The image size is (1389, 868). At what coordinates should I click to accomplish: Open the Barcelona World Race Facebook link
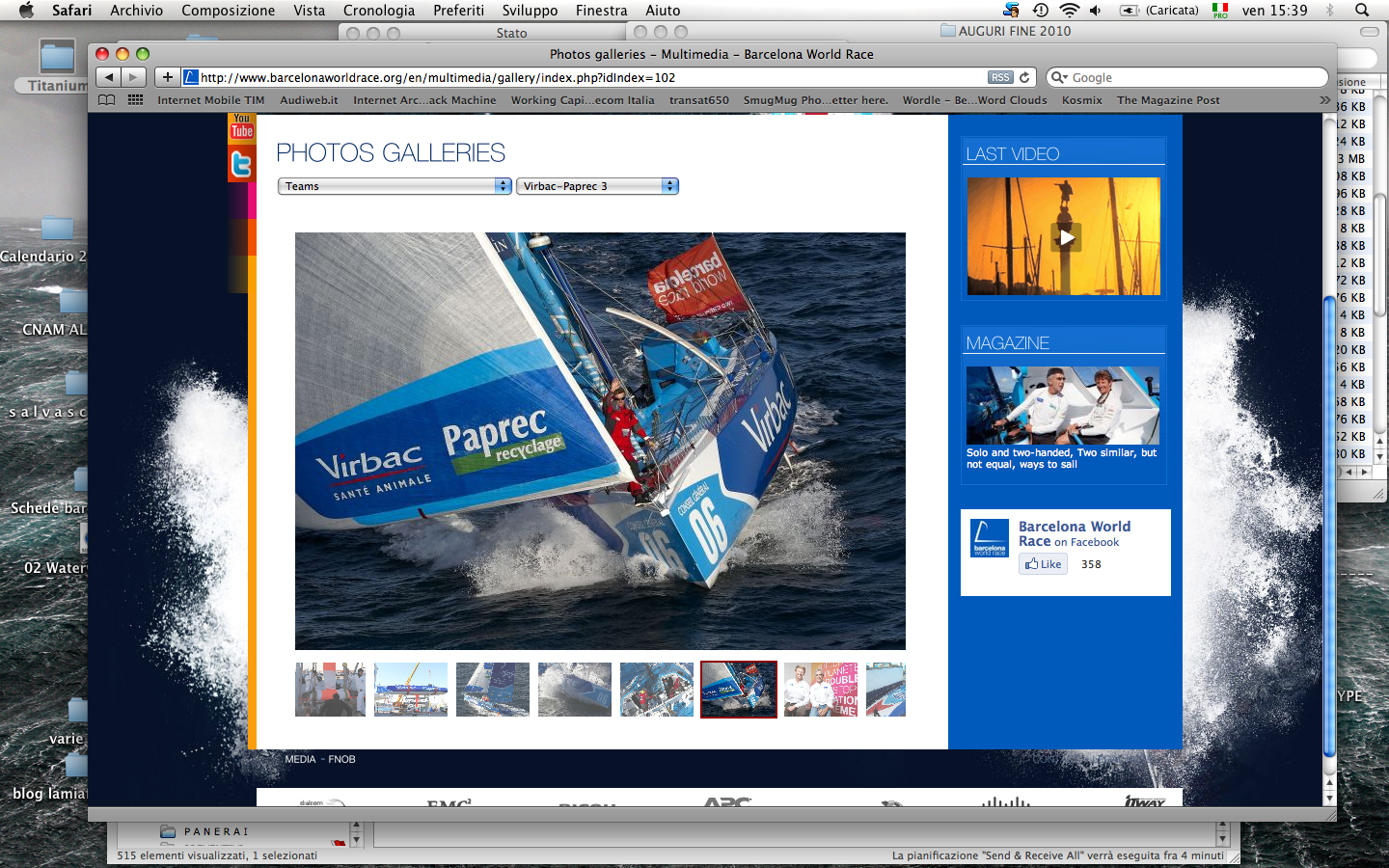1075,533
